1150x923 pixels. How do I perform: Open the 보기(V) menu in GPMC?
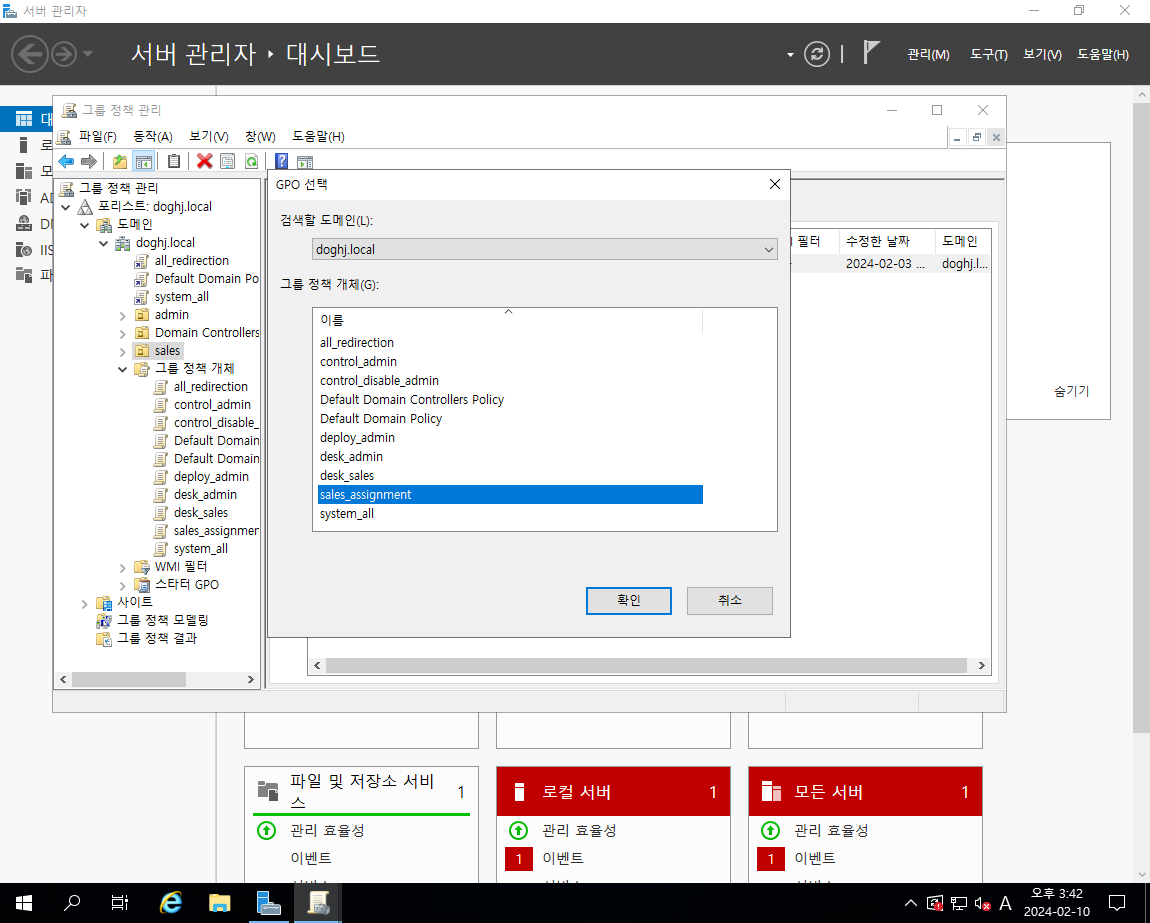pyautogui.click(x=208, y=136)
